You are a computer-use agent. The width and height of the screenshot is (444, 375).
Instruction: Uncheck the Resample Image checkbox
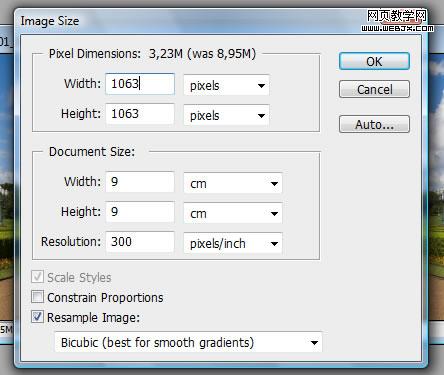[37, 317]
